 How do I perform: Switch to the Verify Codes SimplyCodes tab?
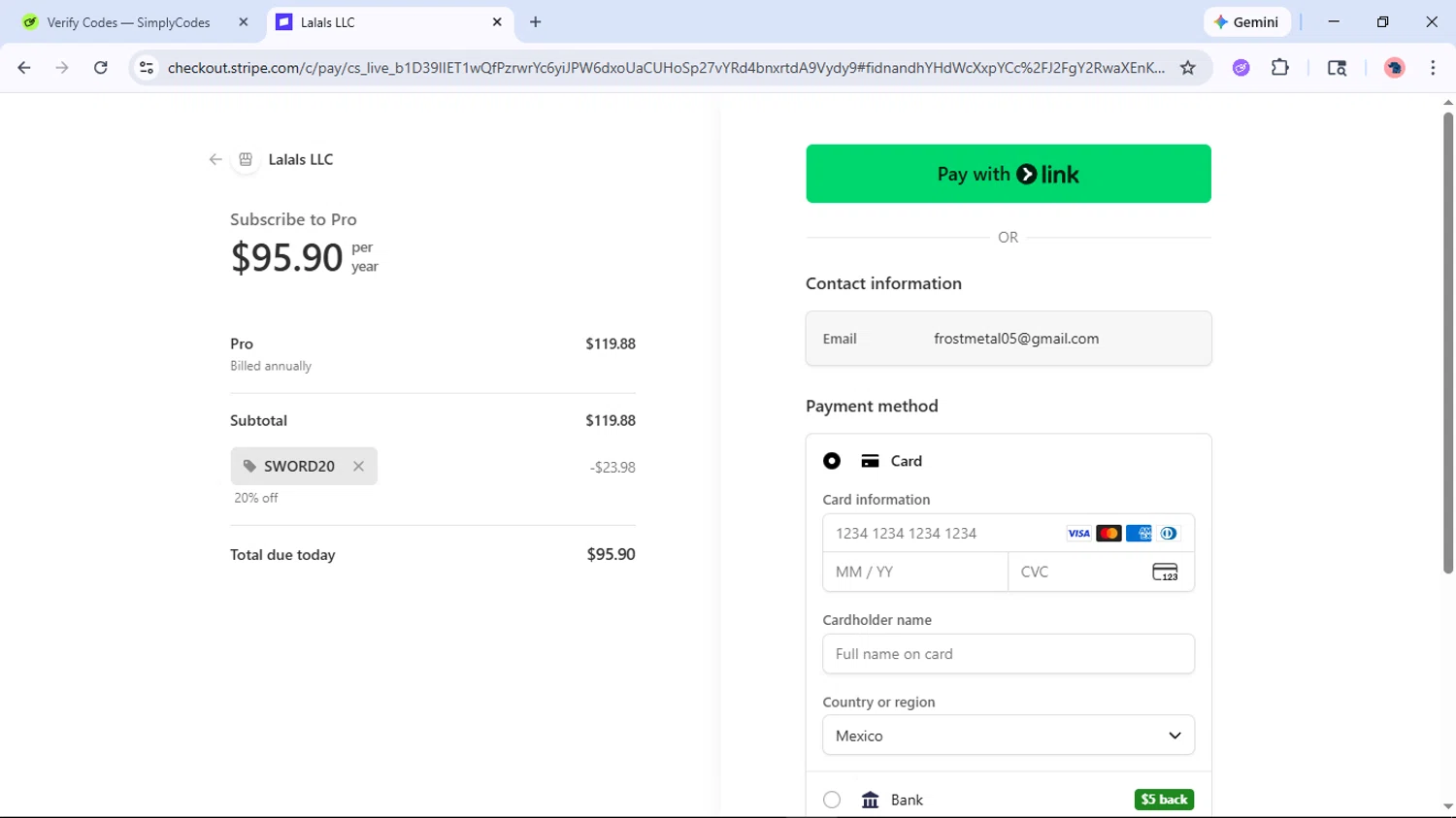(128, 22)
